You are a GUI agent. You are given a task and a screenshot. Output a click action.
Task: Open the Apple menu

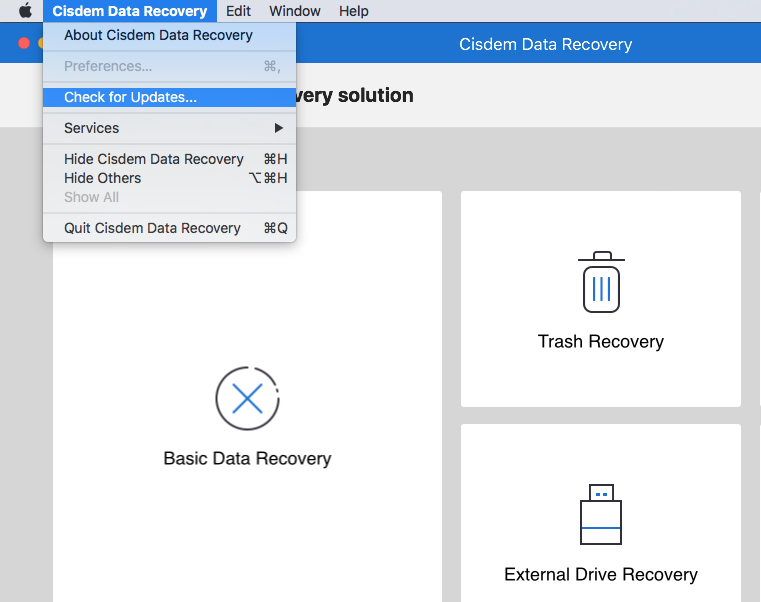click(x=25, y=11)
